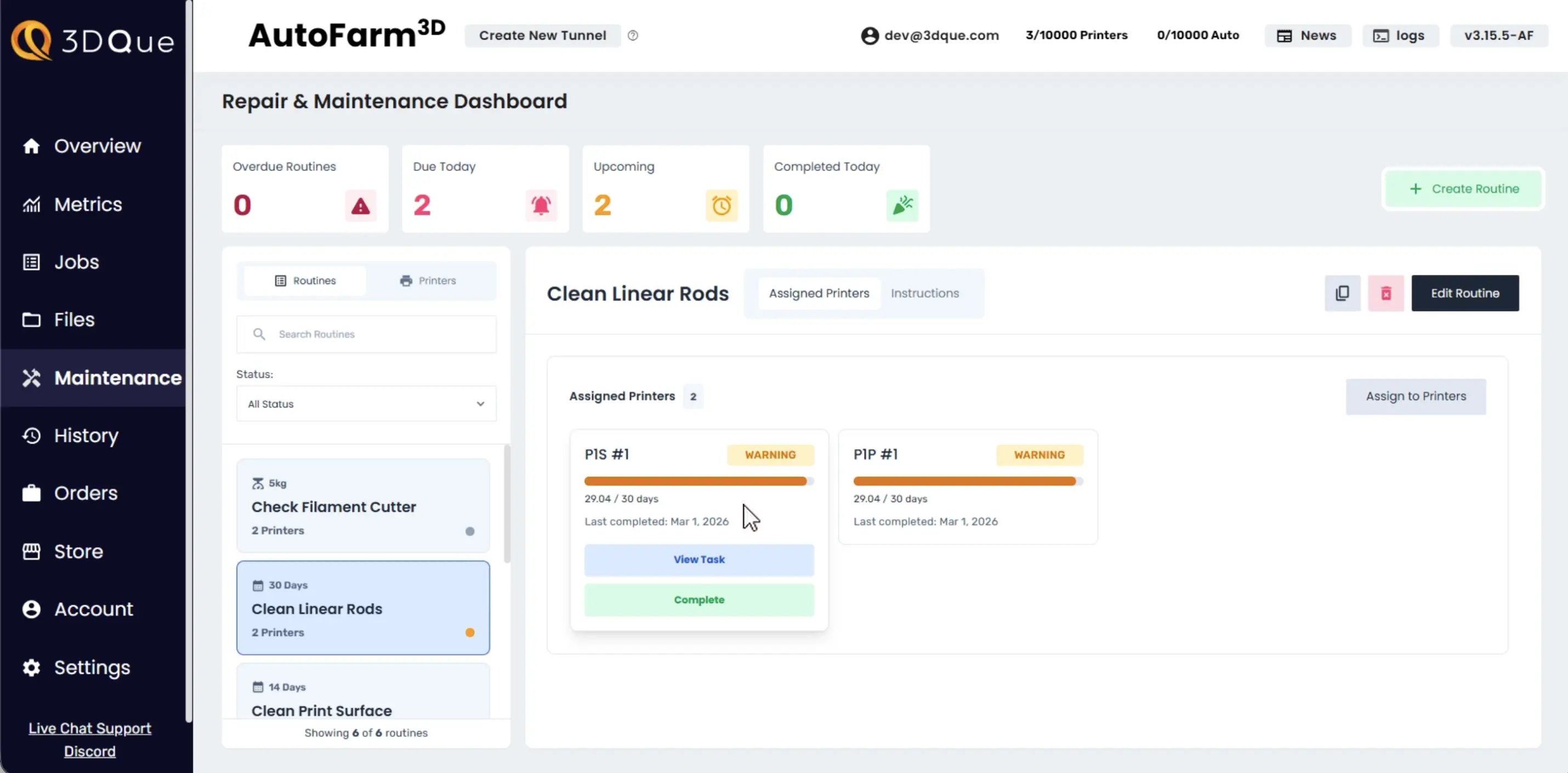The image size is (1568, 773).
Task: Click Complete on P1S #1
Action: click(x=699, y=600)
